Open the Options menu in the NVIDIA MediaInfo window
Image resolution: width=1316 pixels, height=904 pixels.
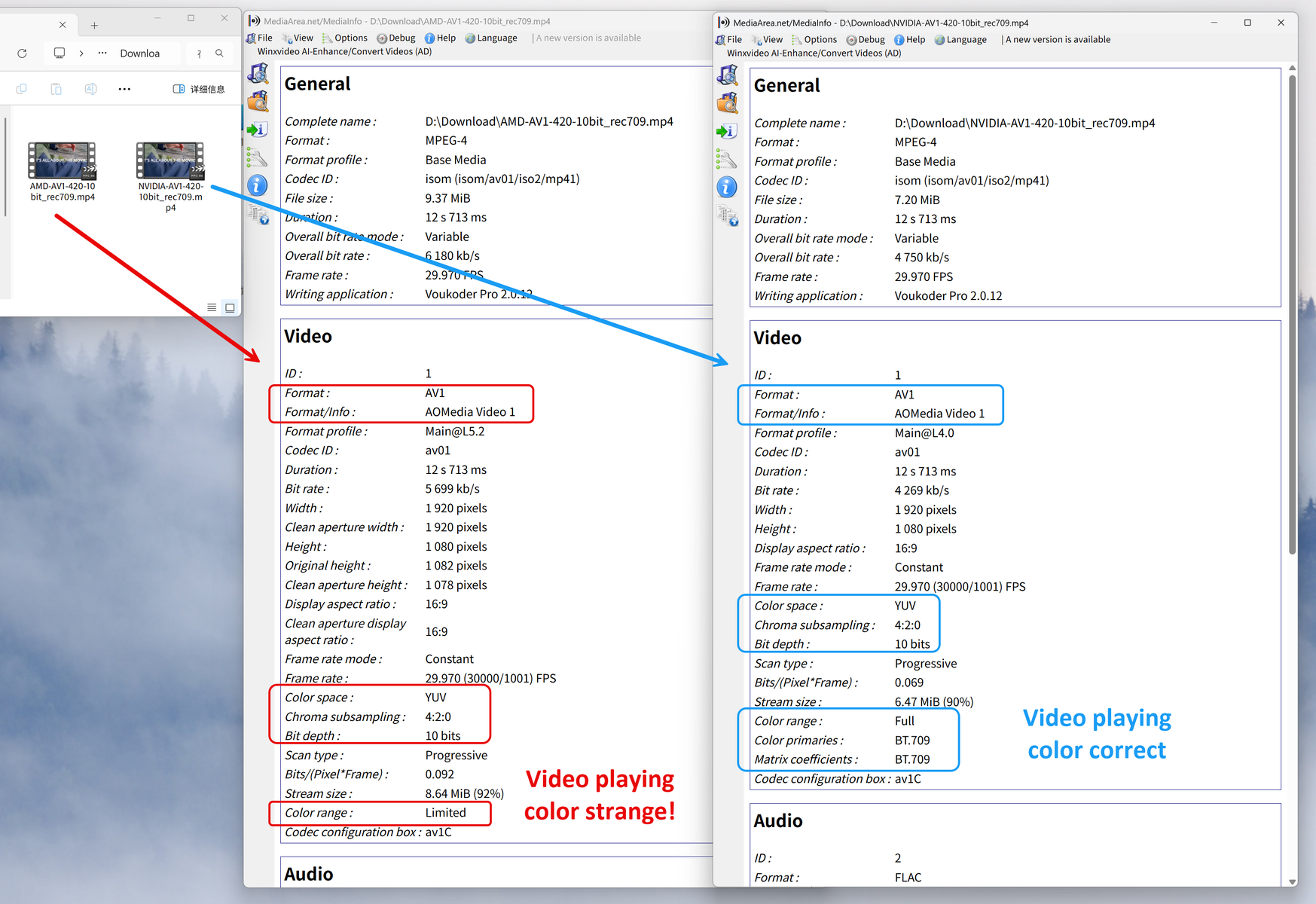(814, 40)
